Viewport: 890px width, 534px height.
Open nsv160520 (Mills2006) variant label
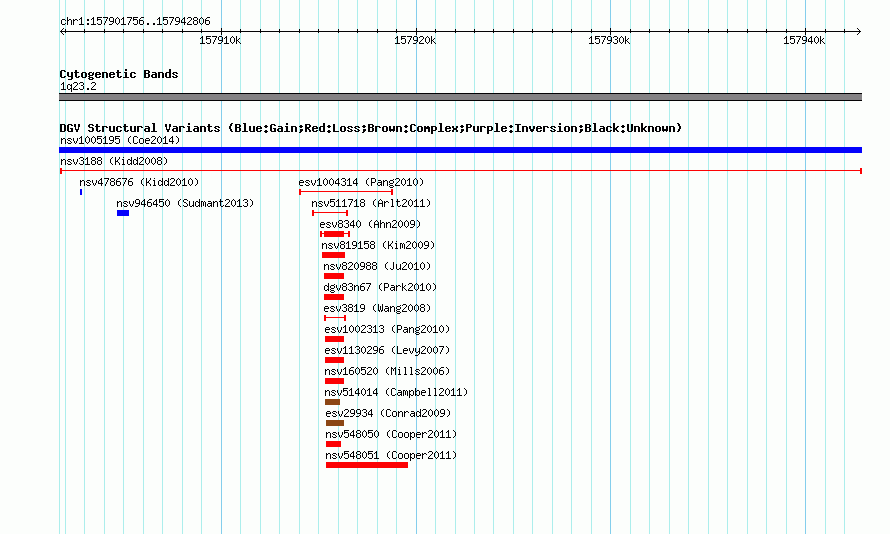[x=387, y=371]
